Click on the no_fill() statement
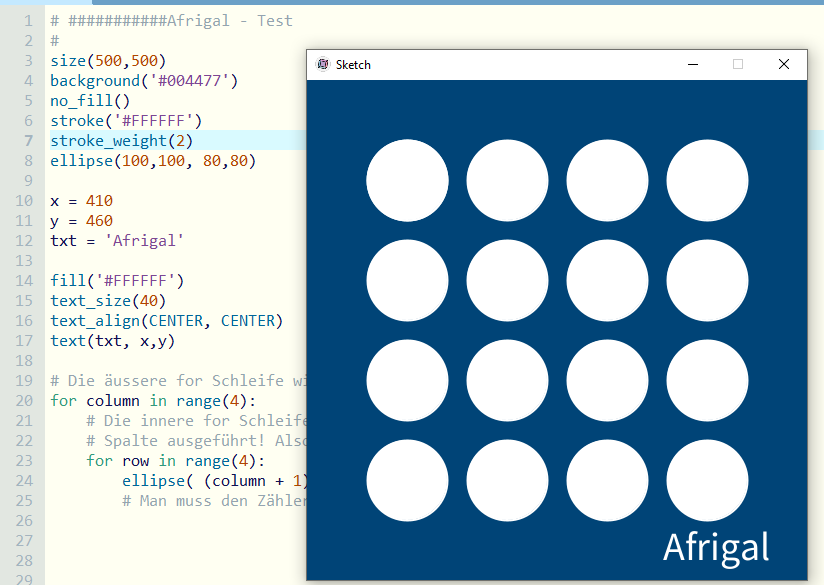 pyautogui.click(x=90, y=100)
